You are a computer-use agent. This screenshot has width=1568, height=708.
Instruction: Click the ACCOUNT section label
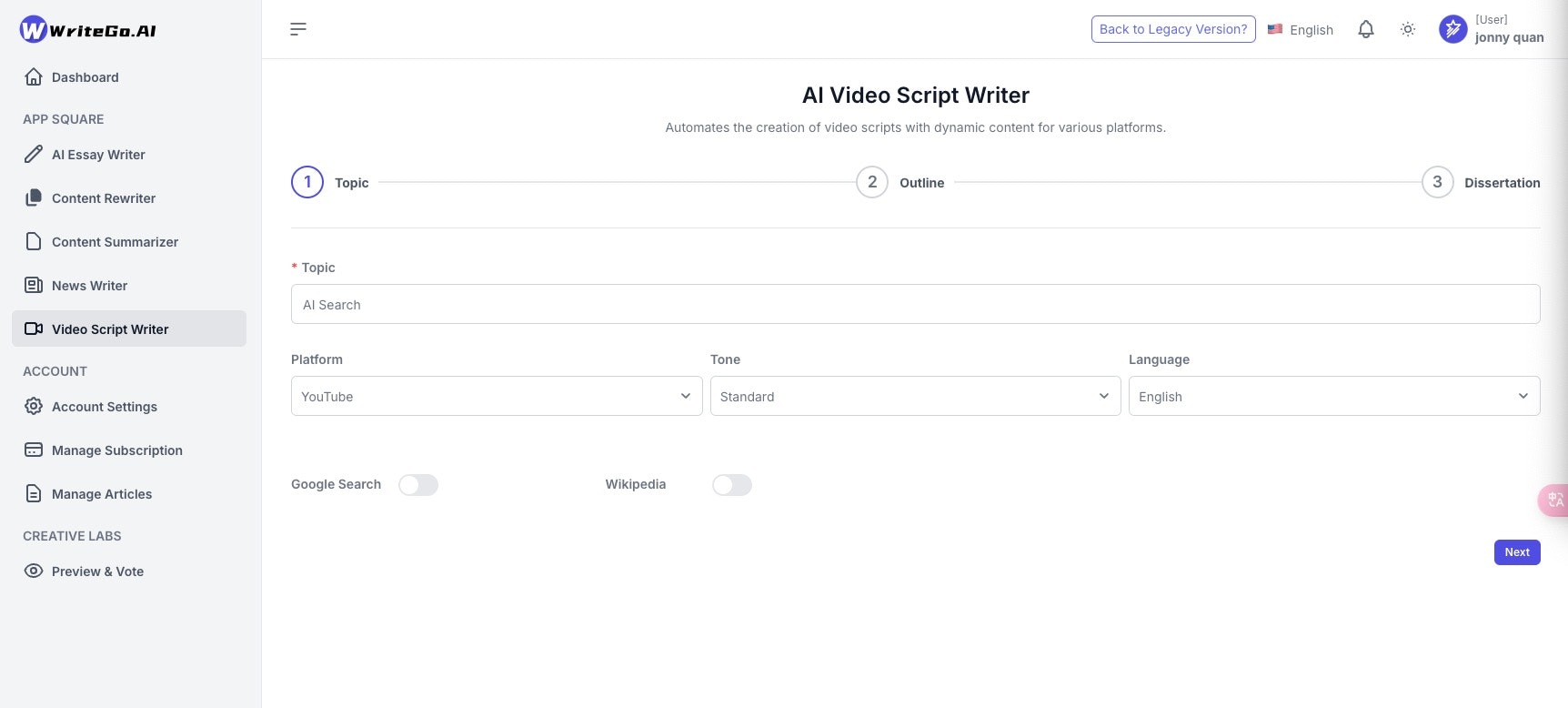[55, 371]
